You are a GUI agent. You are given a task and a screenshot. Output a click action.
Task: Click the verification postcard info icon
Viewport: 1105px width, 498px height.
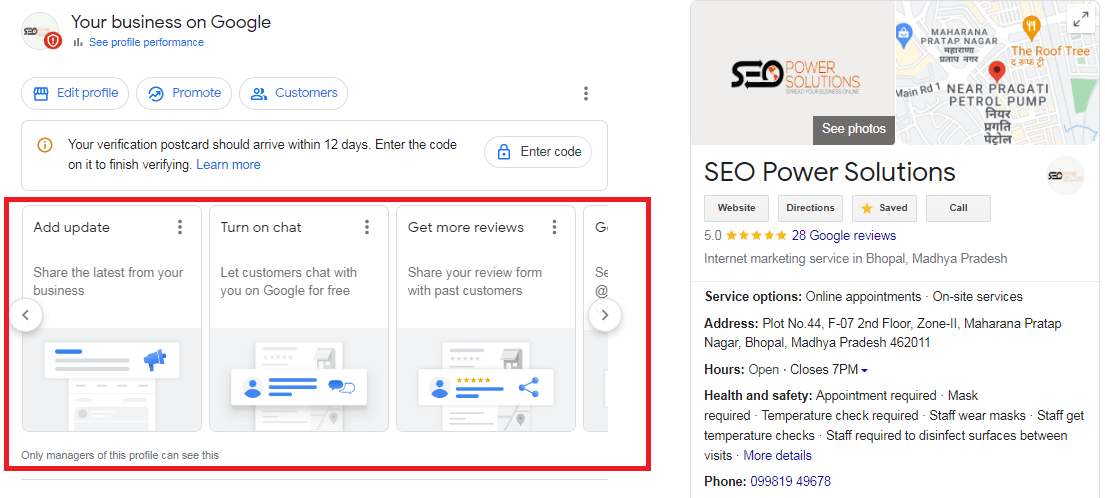(x=44, y=145)
